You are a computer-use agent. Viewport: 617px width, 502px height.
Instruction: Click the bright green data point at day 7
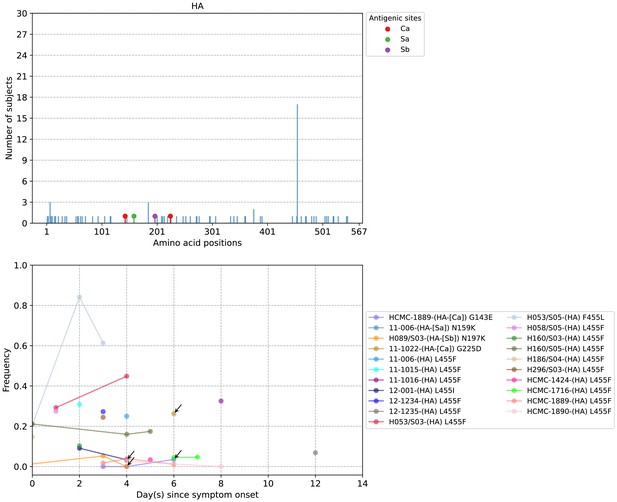pos(198,457)
